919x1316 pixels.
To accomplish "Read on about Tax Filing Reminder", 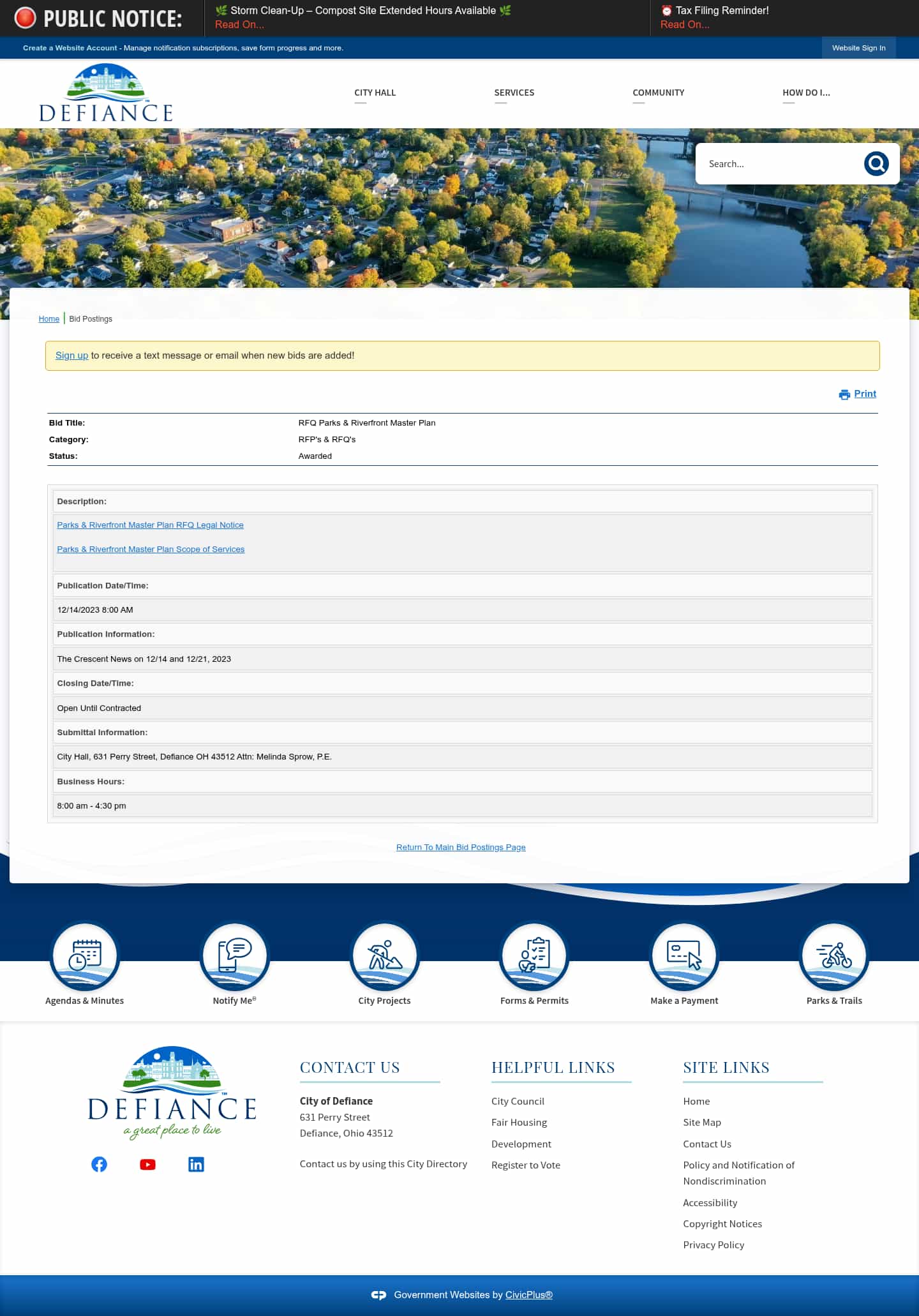I will pyautogui.click(x=685, y=24).
